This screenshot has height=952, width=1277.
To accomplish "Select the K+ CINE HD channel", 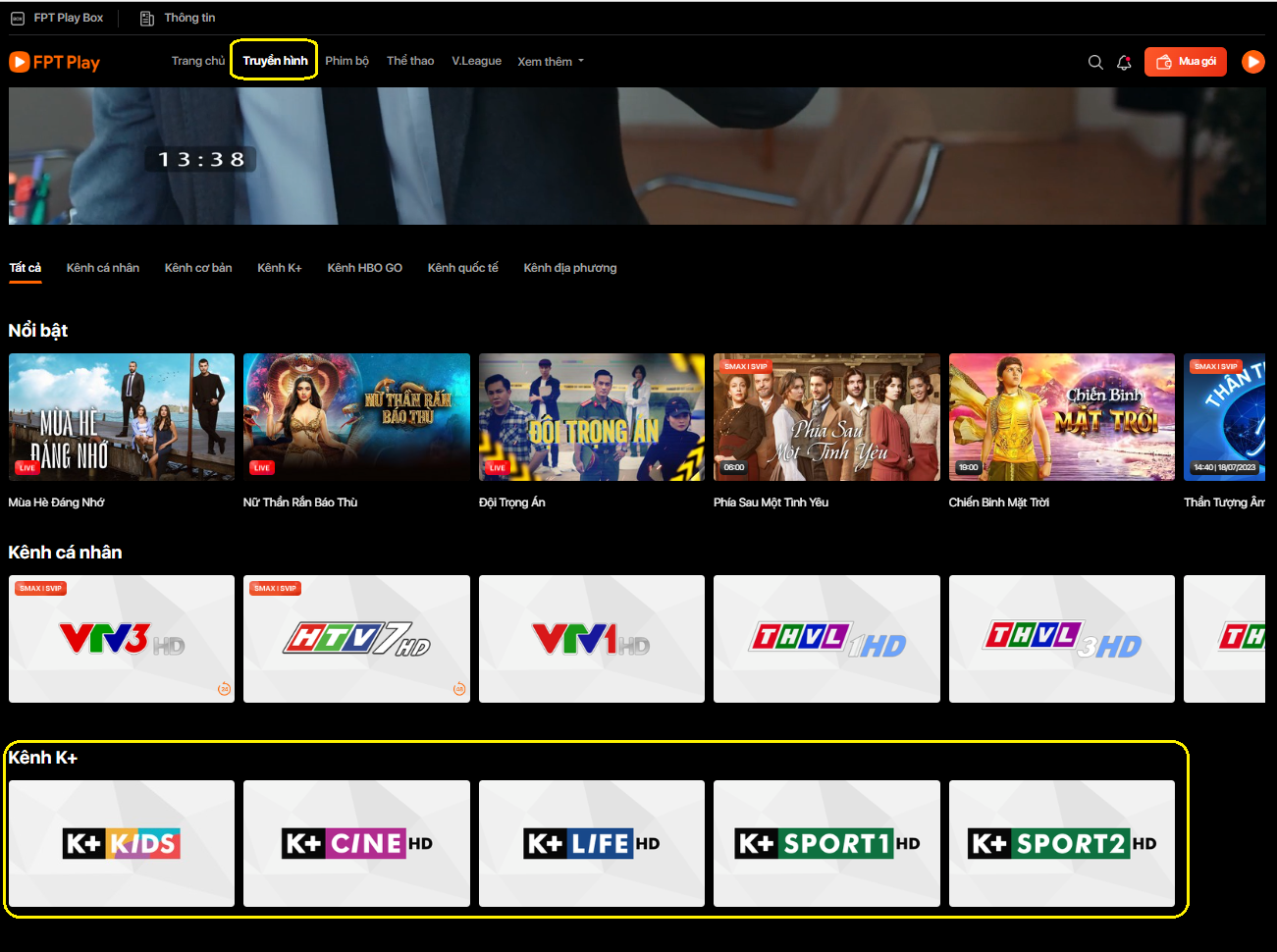I will pos(356,843).
